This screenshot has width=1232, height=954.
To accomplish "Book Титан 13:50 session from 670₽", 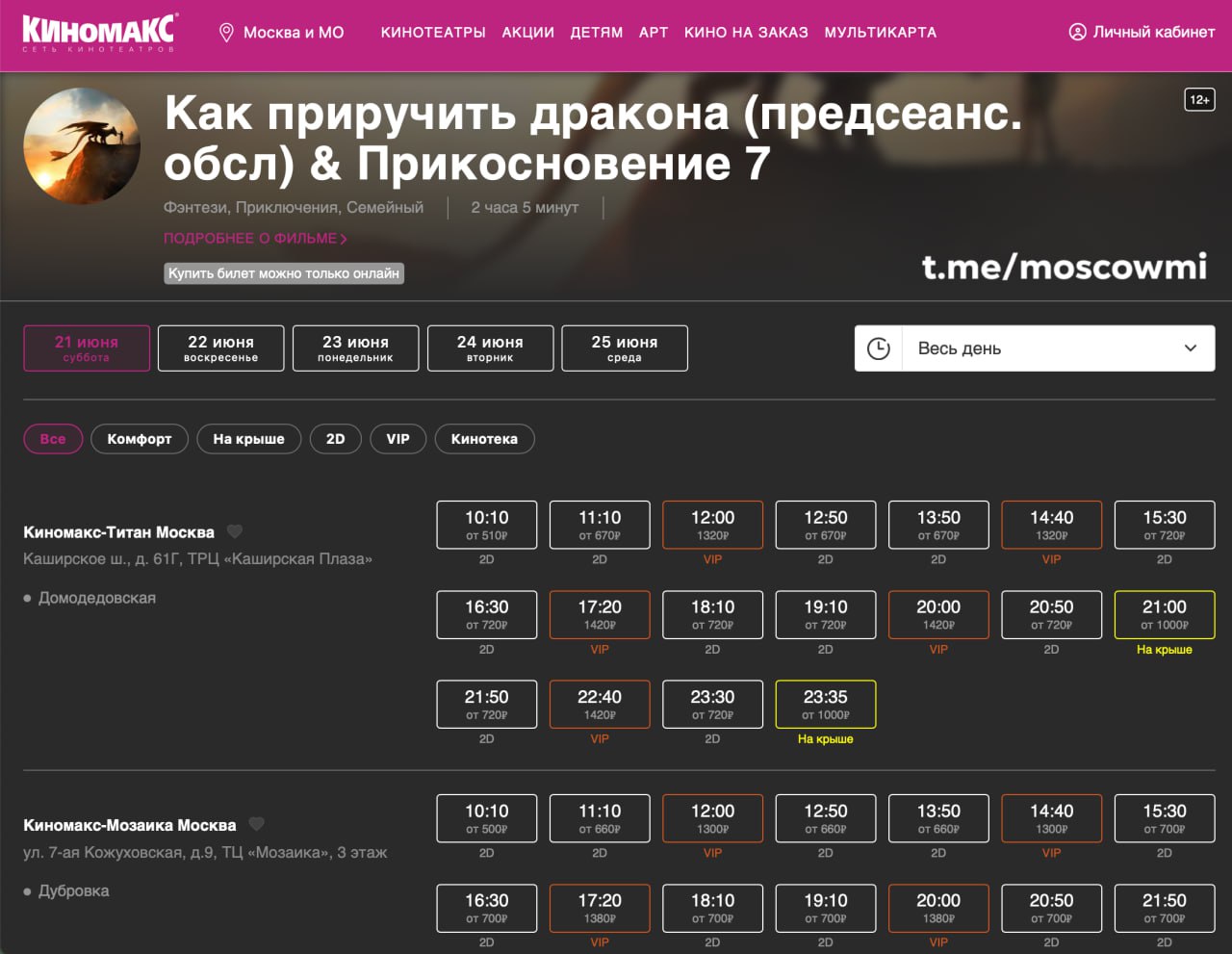I will tap(938, 525).
